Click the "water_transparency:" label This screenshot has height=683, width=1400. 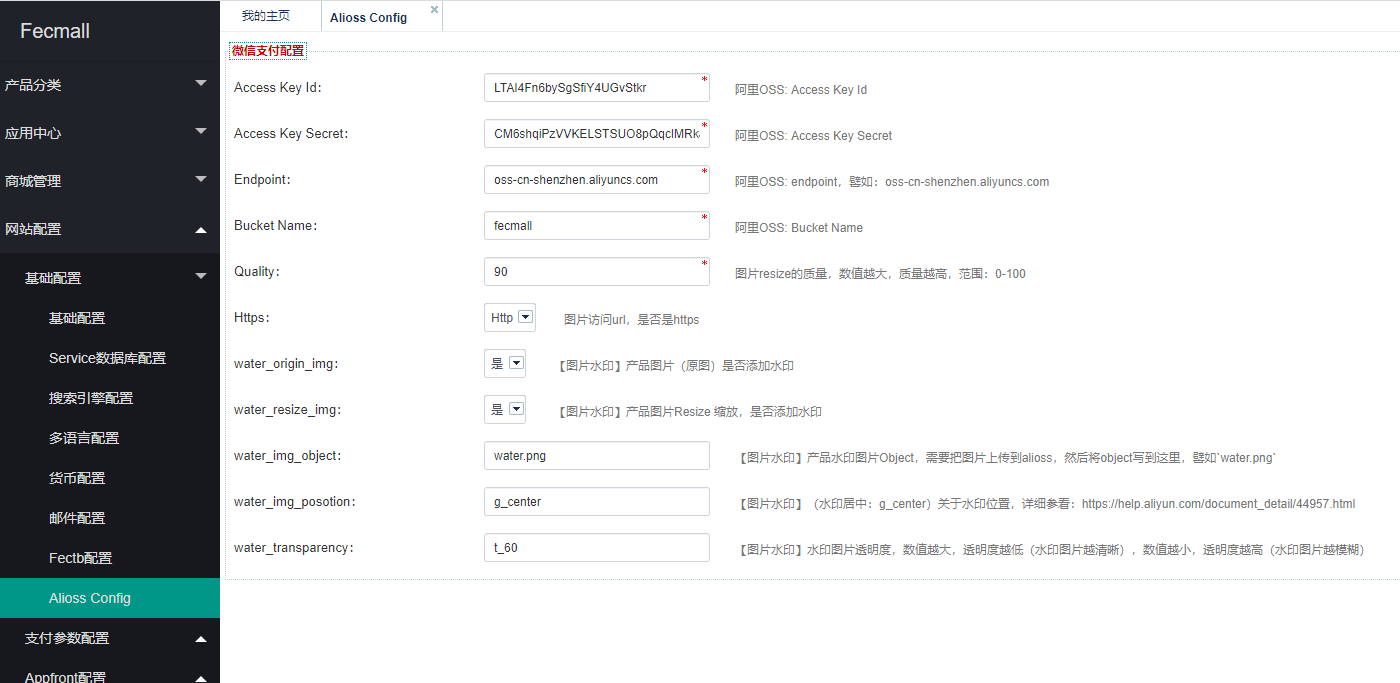[x=294, y=548]
